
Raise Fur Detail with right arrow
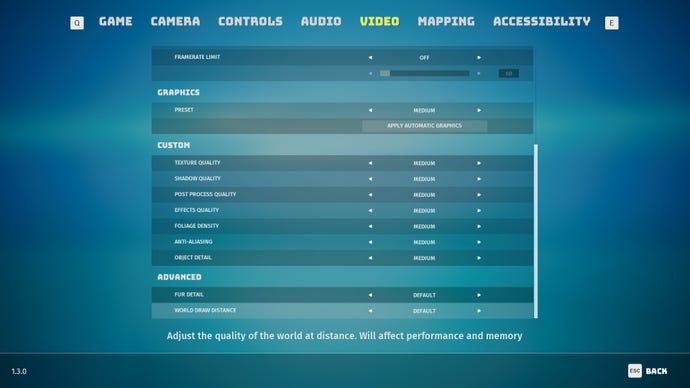coord(479,295)
